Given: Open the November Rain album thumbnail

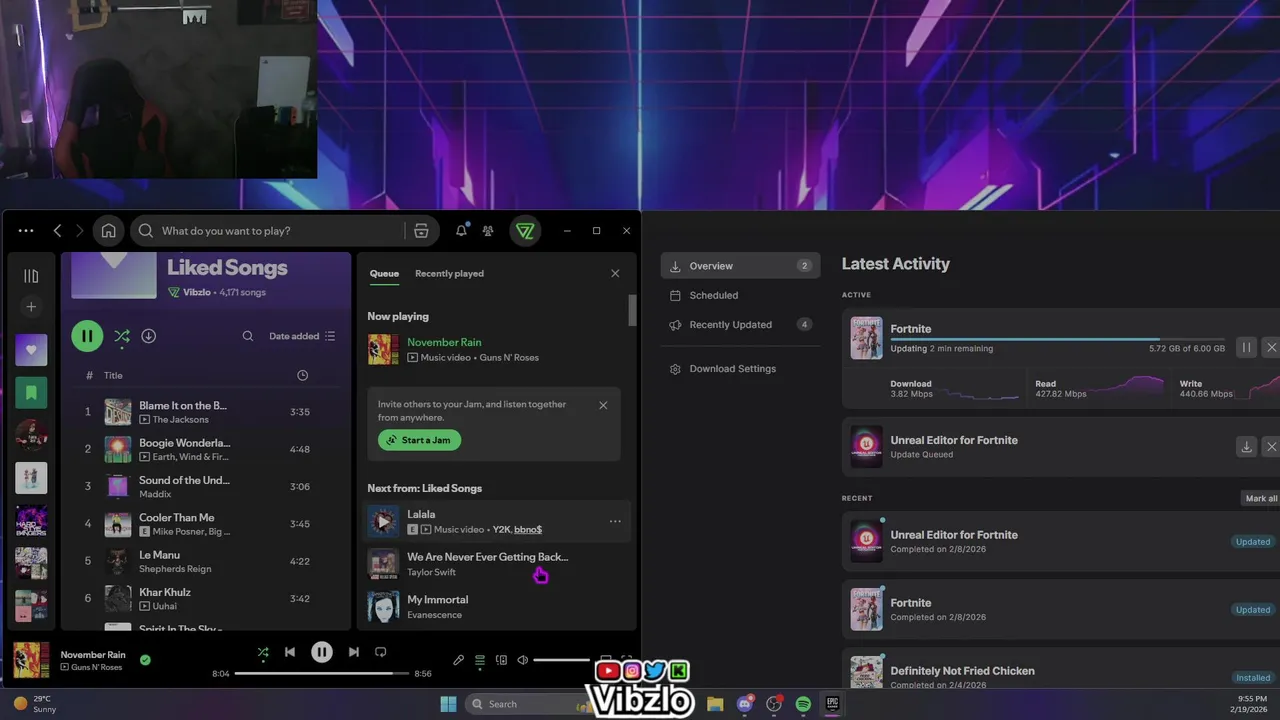Looking at the screenshot, I should [x=30, y=660].
